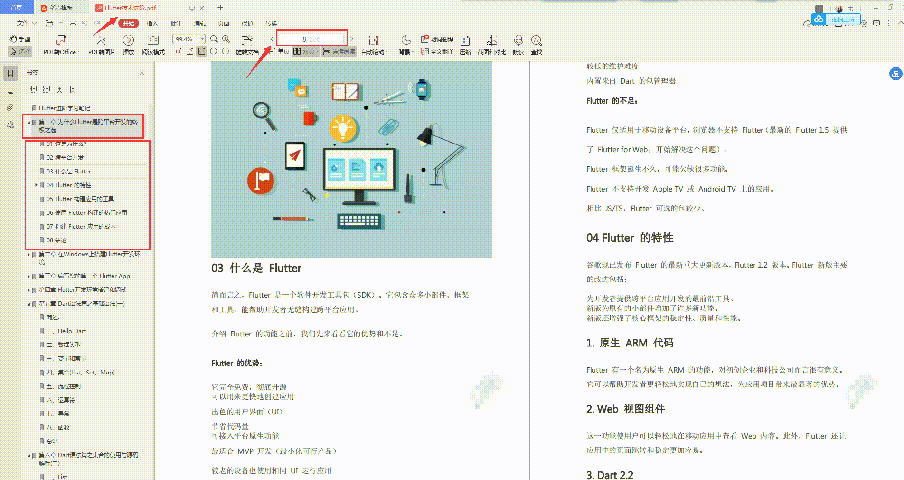Select the selection arrow tool
Screen dimensions: 904x480
[20, 51]
